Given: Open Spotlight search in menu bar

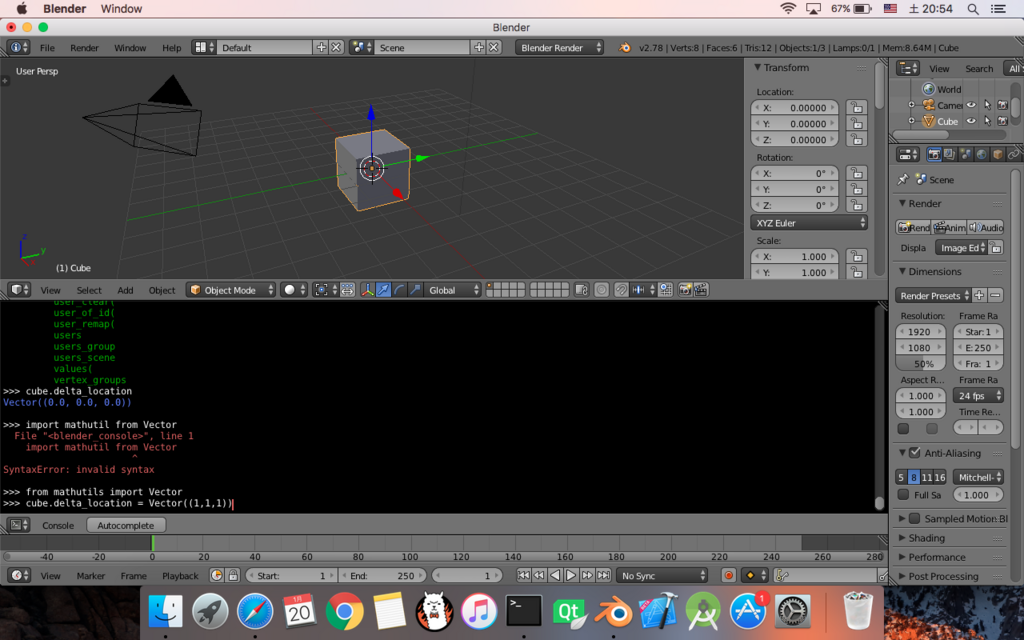Looking at the screenshot, I should (972, 8).
